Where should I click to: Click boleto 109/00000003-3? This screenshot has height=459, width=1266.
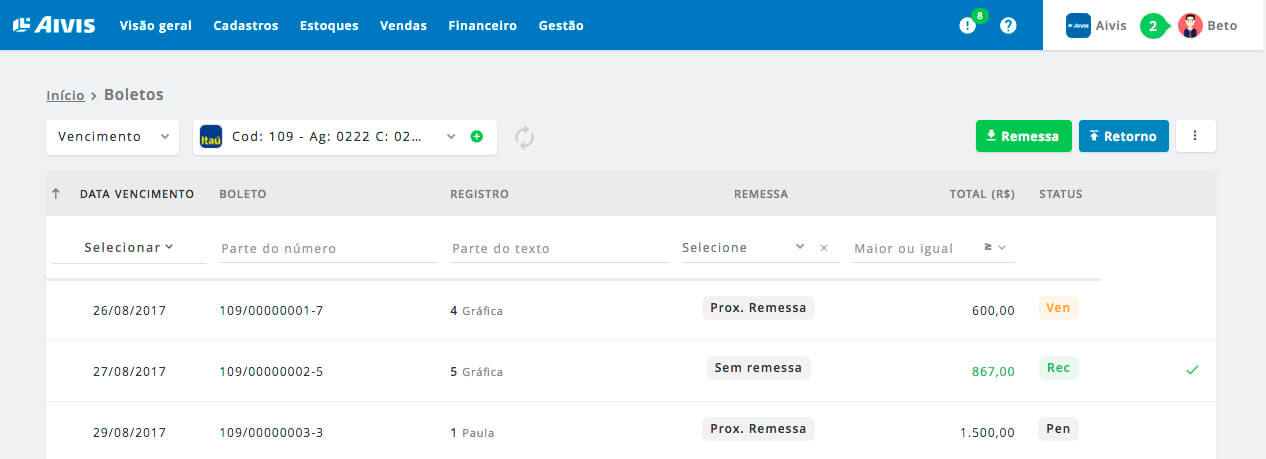[271, 433]
